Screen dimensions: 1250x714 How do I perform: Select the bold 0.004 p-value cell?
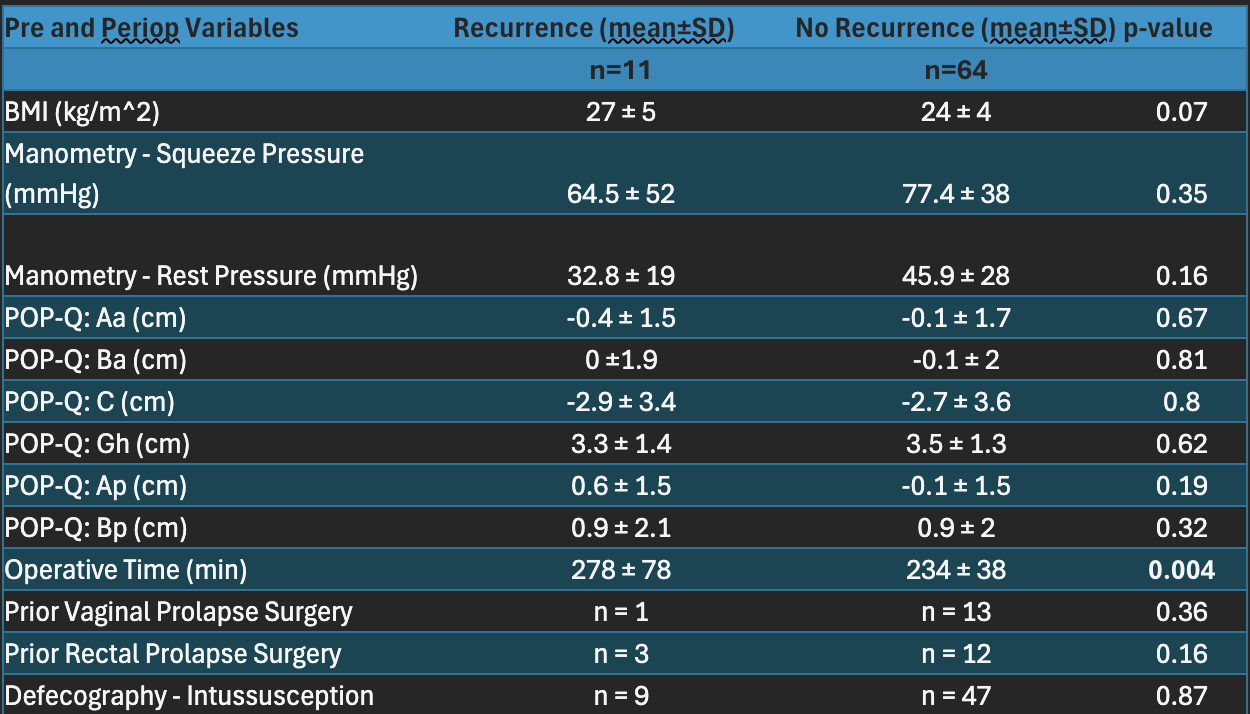[x=1181, y=570]
